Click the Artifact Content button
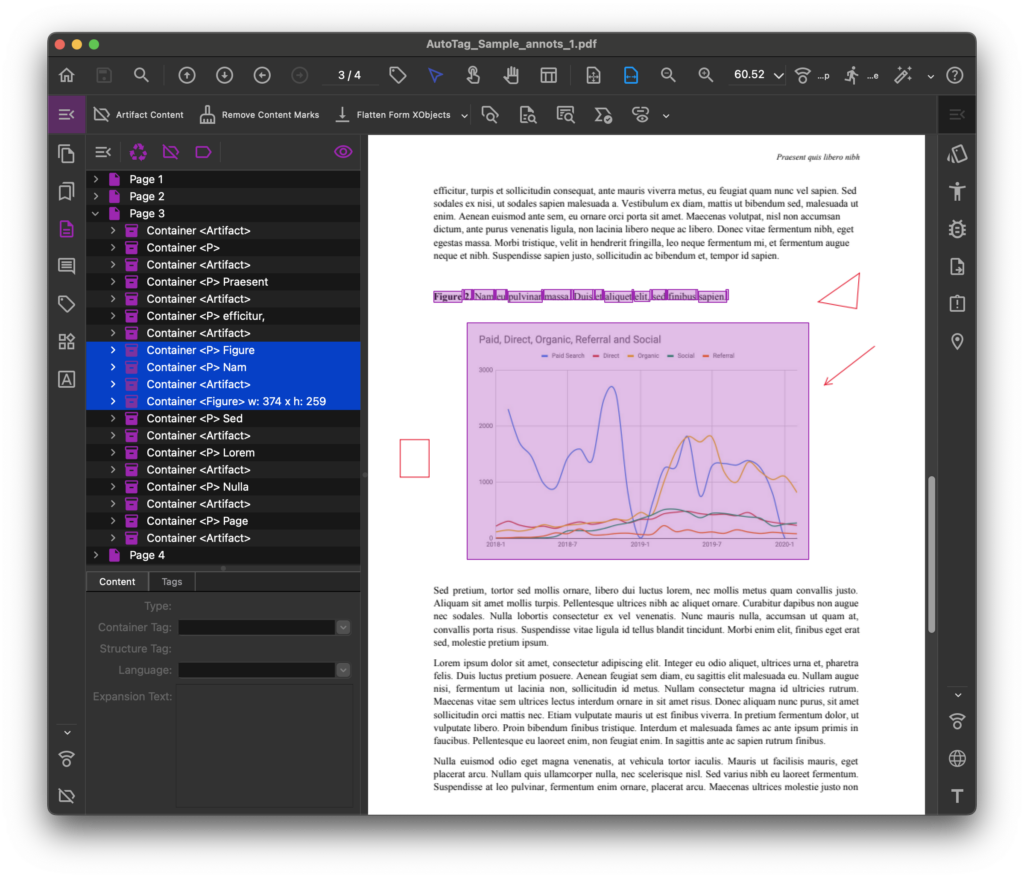Viewport: 1024px width, 878px height. (x=139, y=115)
